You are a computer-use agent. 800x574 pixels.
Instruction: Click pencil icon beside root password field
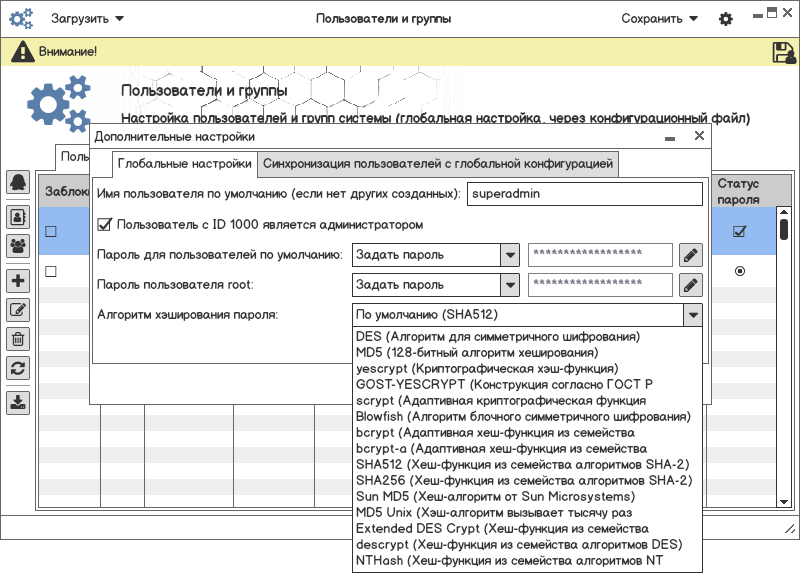(x=690, y=285)
